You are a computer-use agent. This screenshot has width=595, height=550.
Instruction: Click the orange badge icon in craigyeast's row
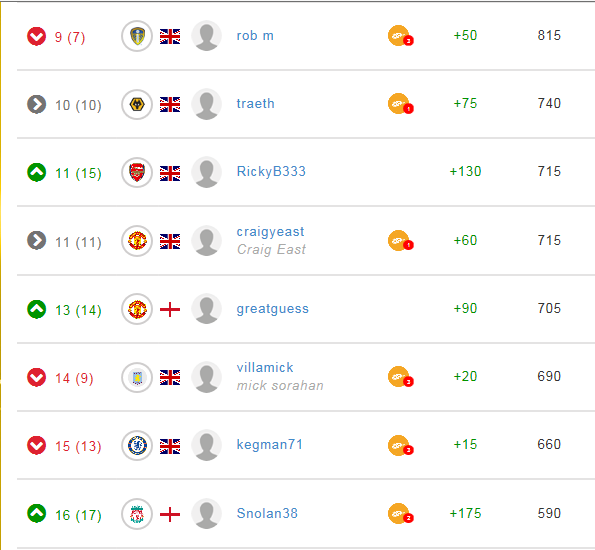pos(400,241)
